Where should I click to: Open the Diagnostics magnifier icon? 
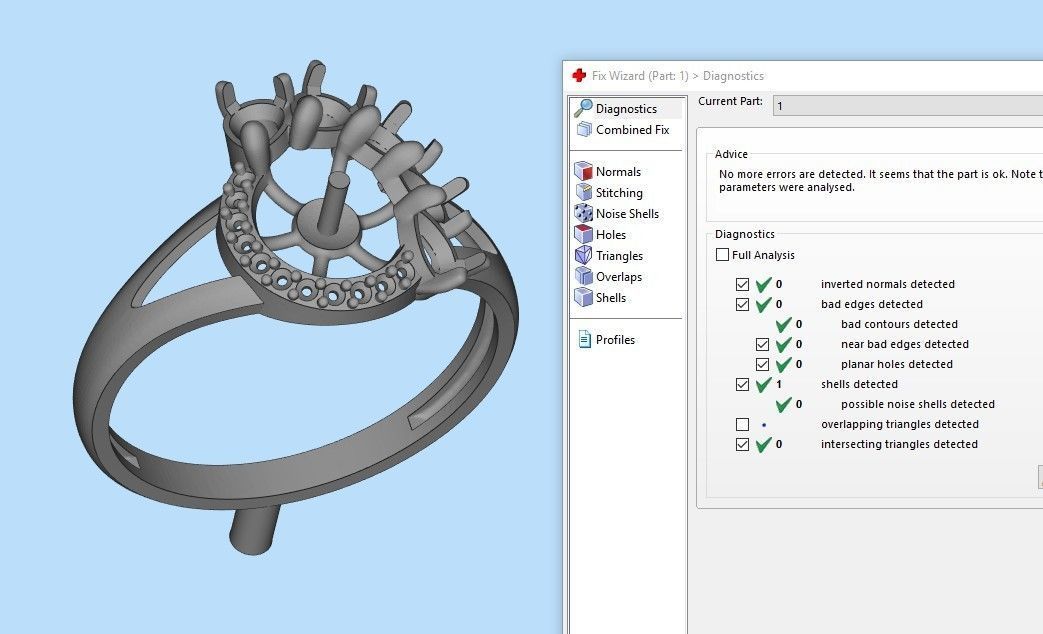point(583,108)
